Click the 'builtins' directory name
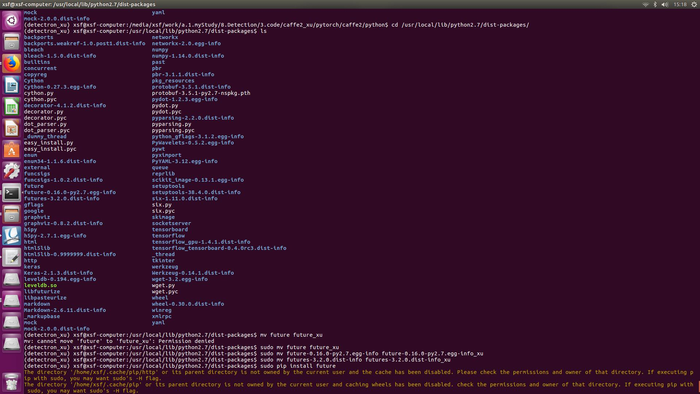 tap(37, 62)
